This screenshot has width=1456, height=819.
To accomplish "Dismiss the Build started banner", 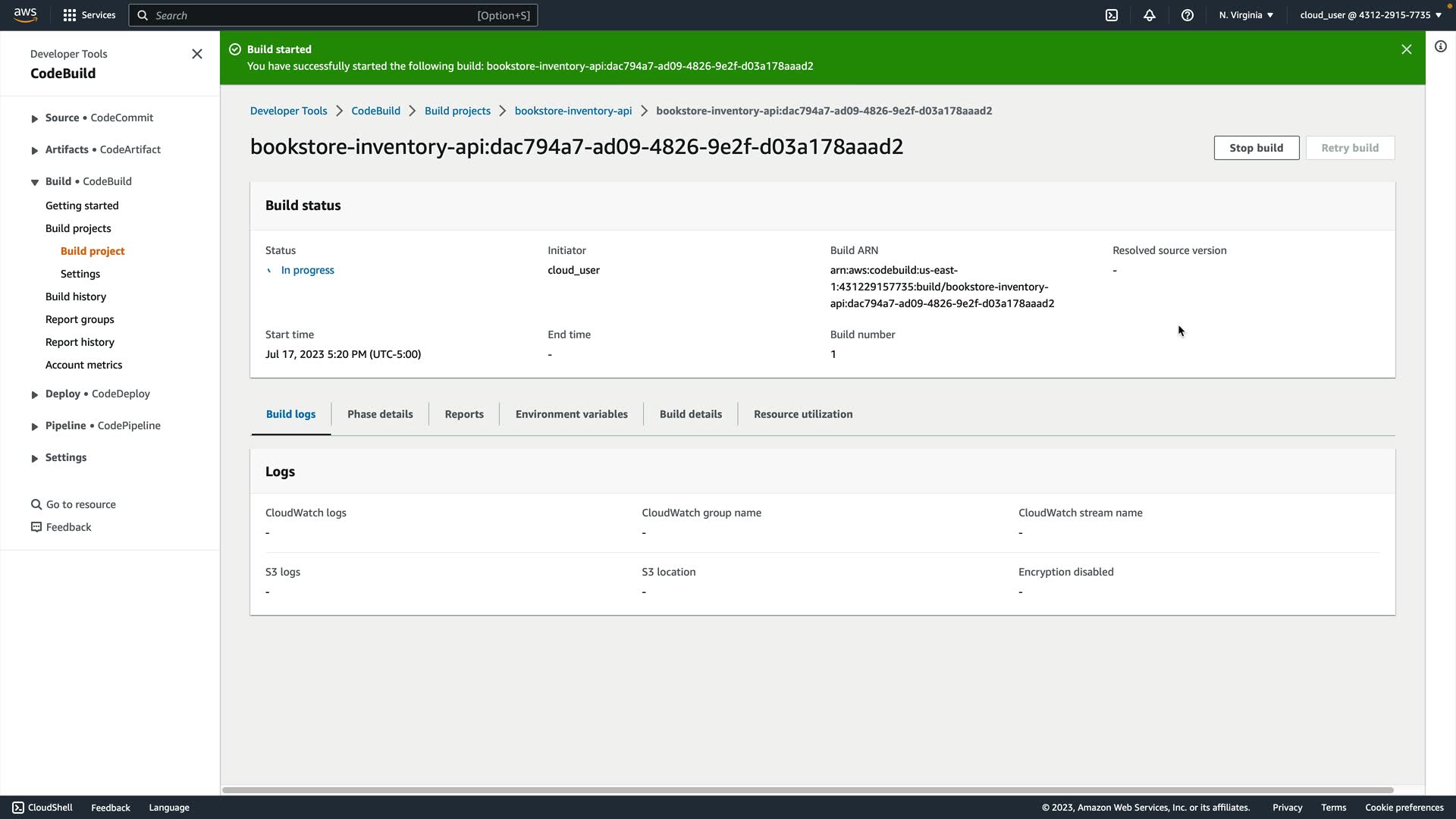I will tap(1407, 49).
